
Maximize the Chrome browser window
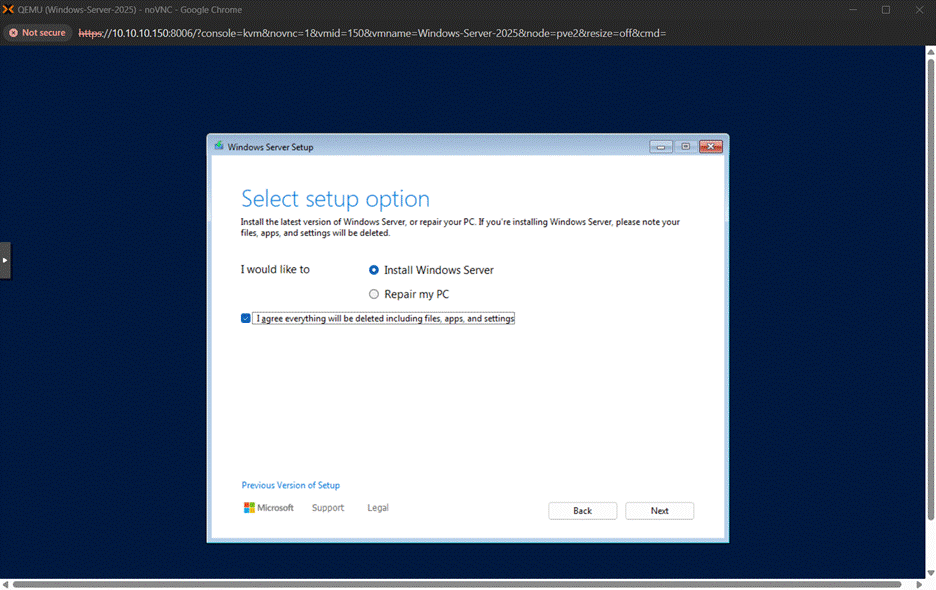(885, 9)
